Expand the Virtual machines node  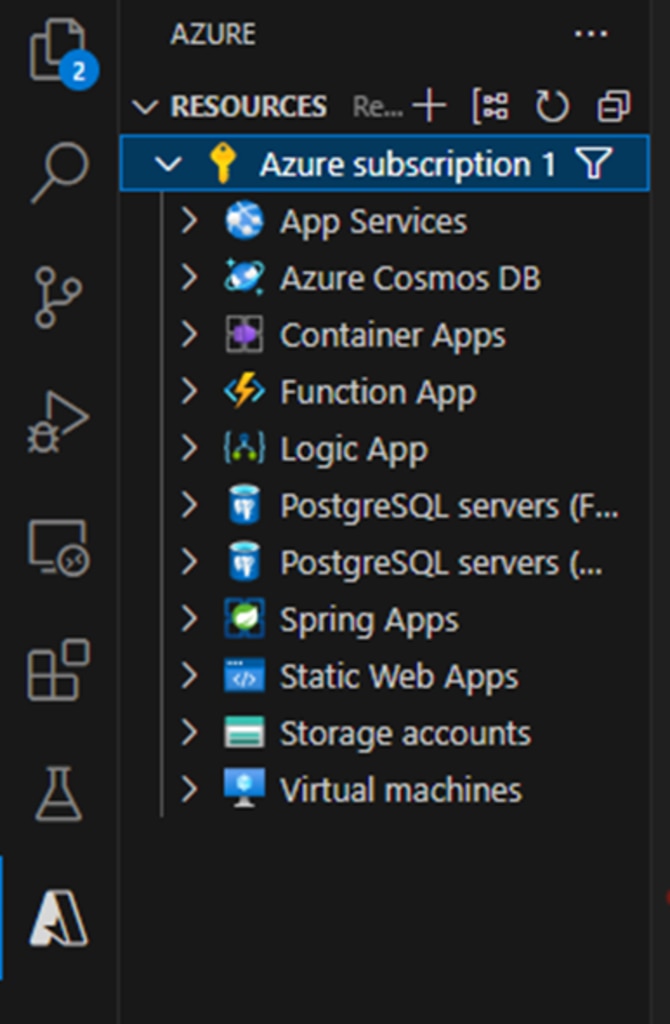click(x=189, y=789)
